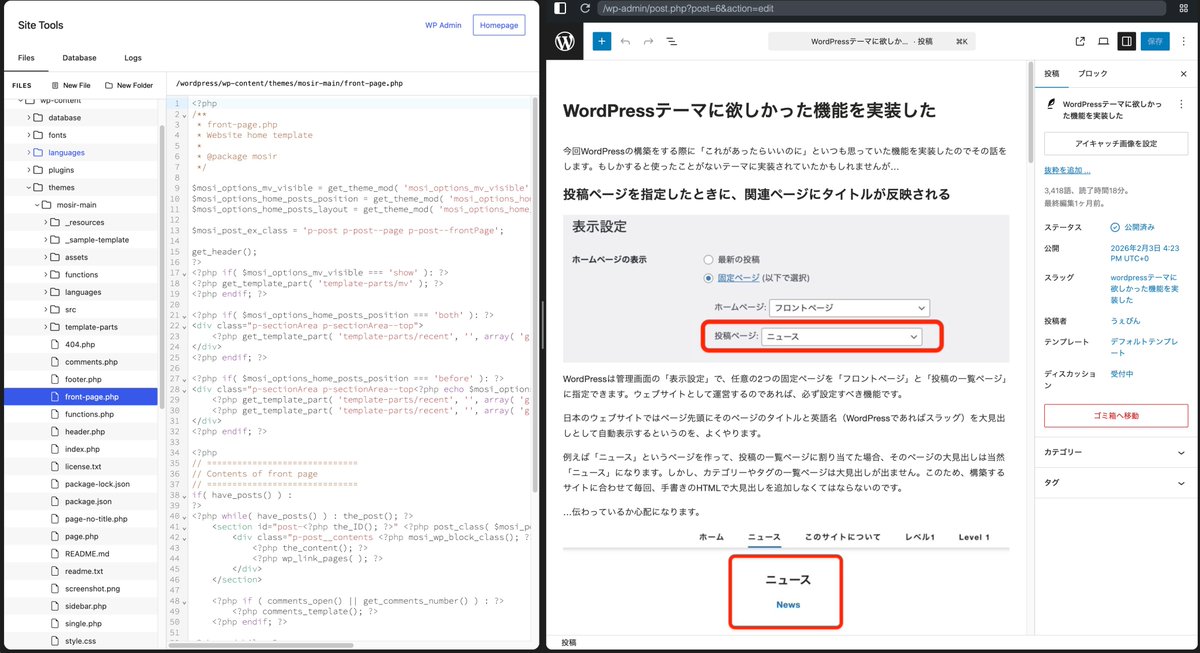
Task: Undo the last change in WordPress editor
Action: click(x=625, y=41)
